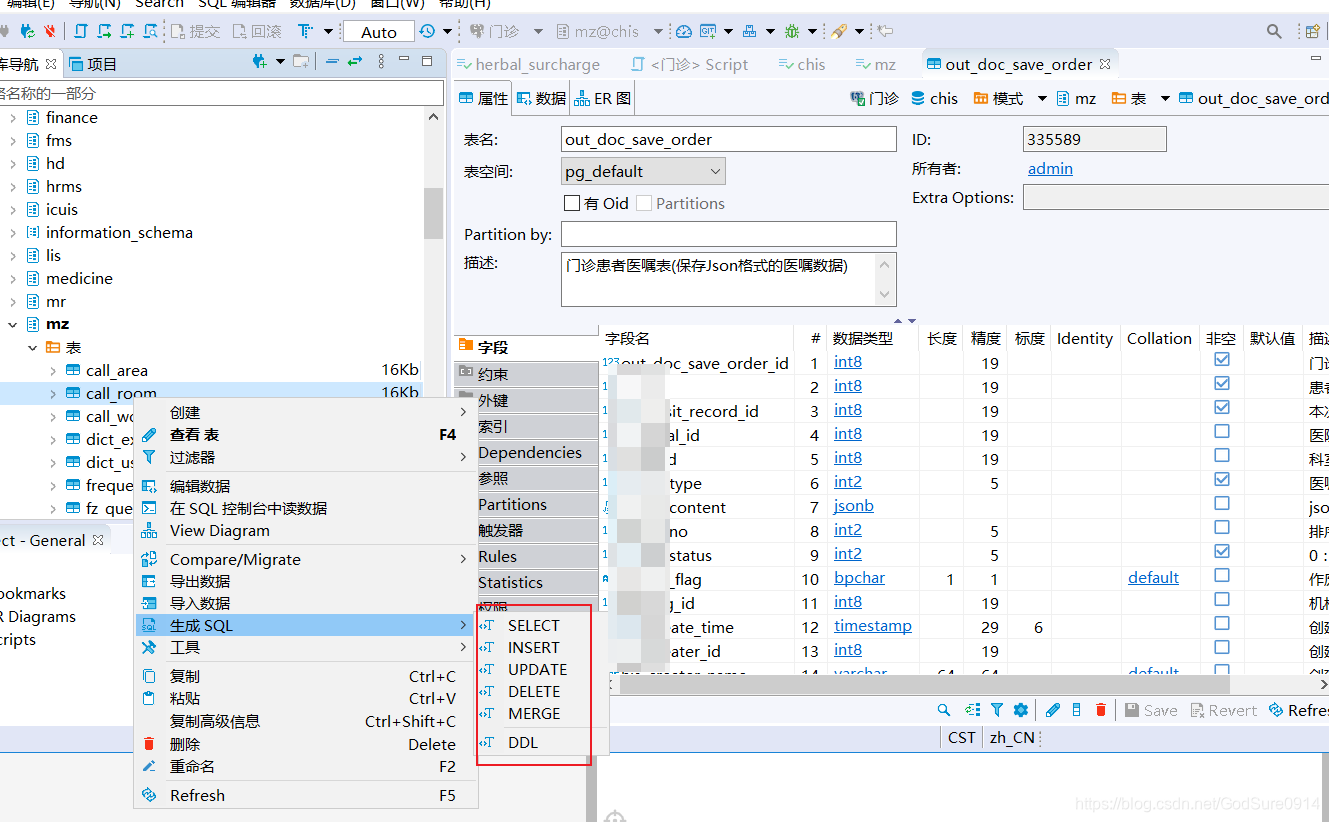This screenshot has height=822, width=1329.
Task: Toggle 非空 checkbox in row 6
Action: tap(1221, 480)
